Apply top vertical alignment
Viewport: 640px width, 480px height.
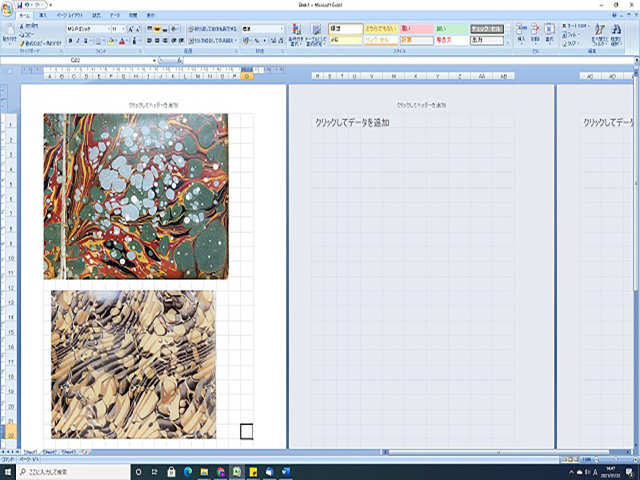(150, 29)
